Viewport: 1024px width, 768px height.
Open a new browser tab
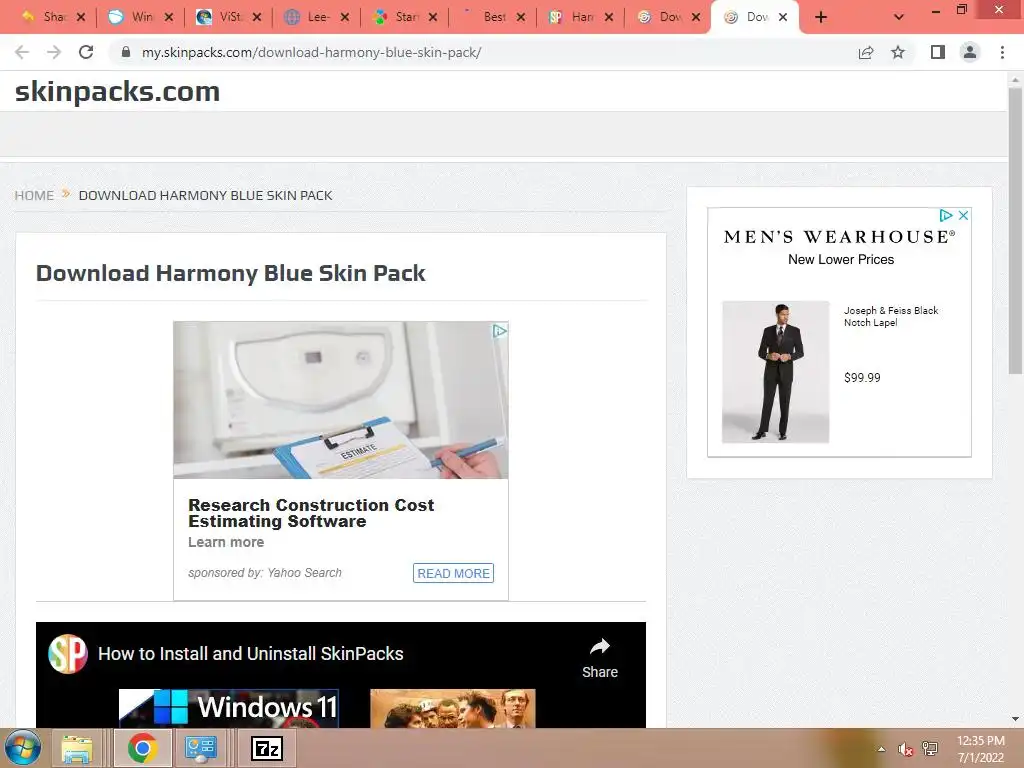click(x=821, y=18)
